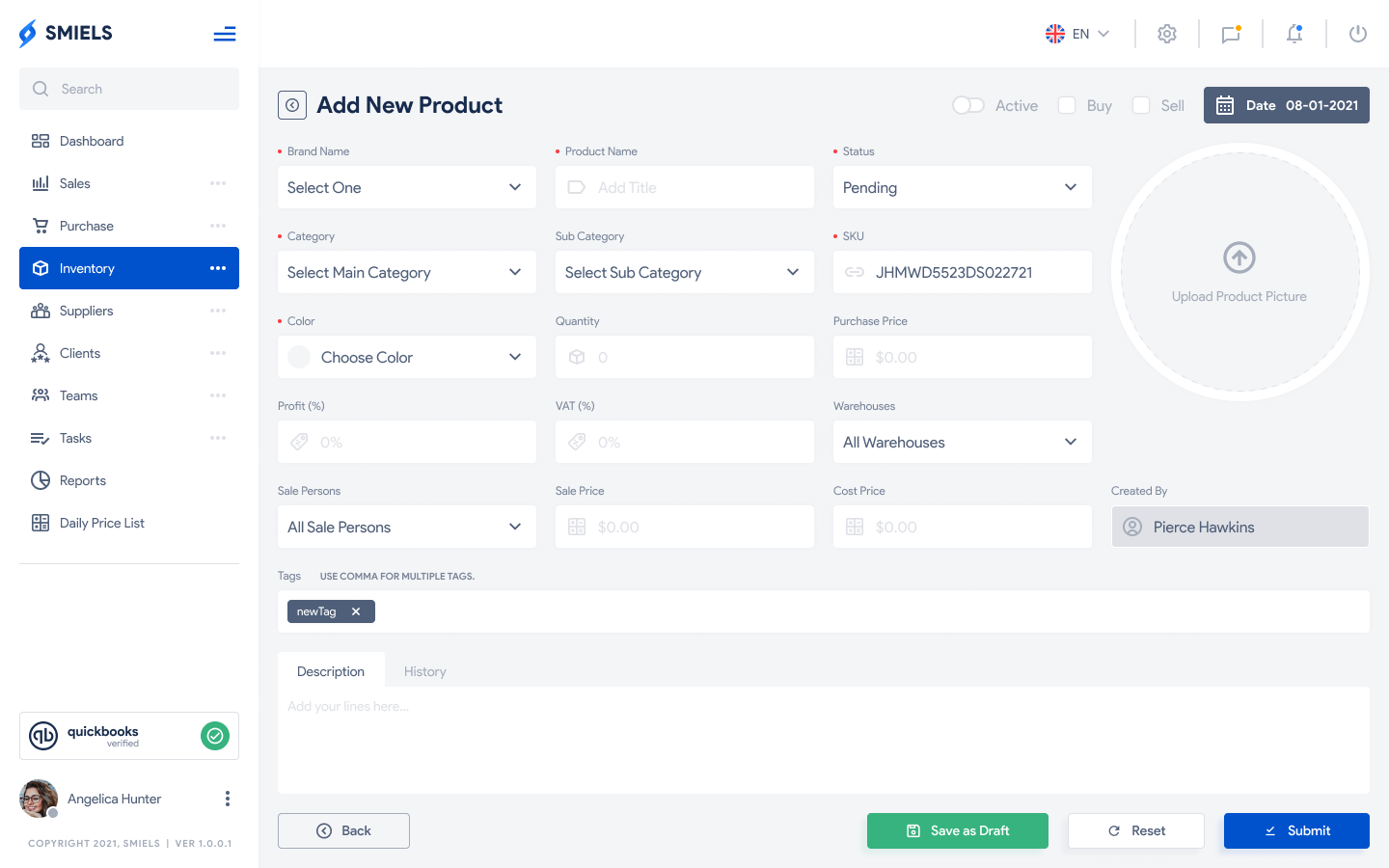This screenshot has height=868, width=1389.
Task: Open Status Pending dropdown
Action: pyautogui.click(x=963, y=187)
